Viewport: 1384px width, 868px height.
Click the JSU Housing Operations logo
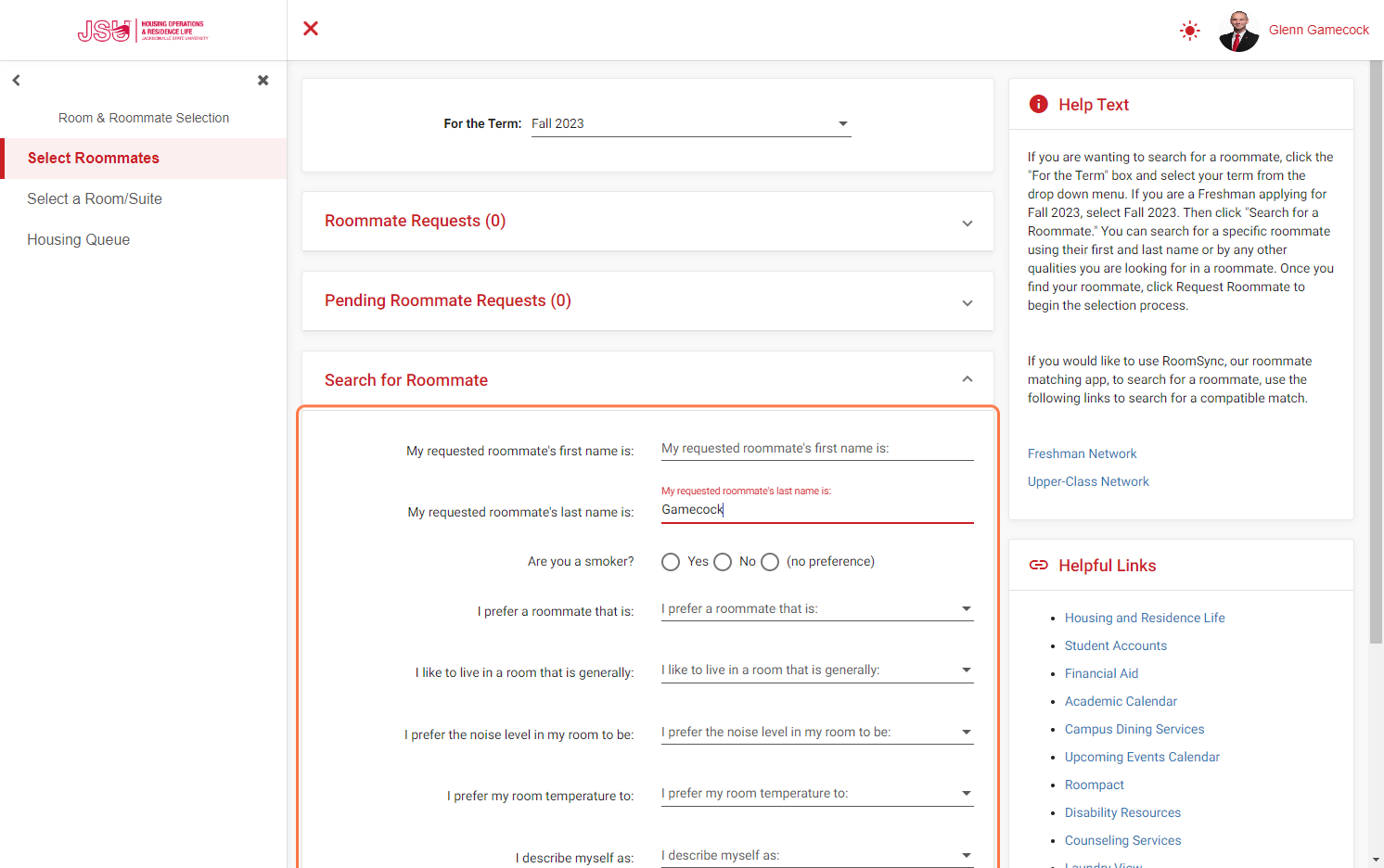pos(143,31)
